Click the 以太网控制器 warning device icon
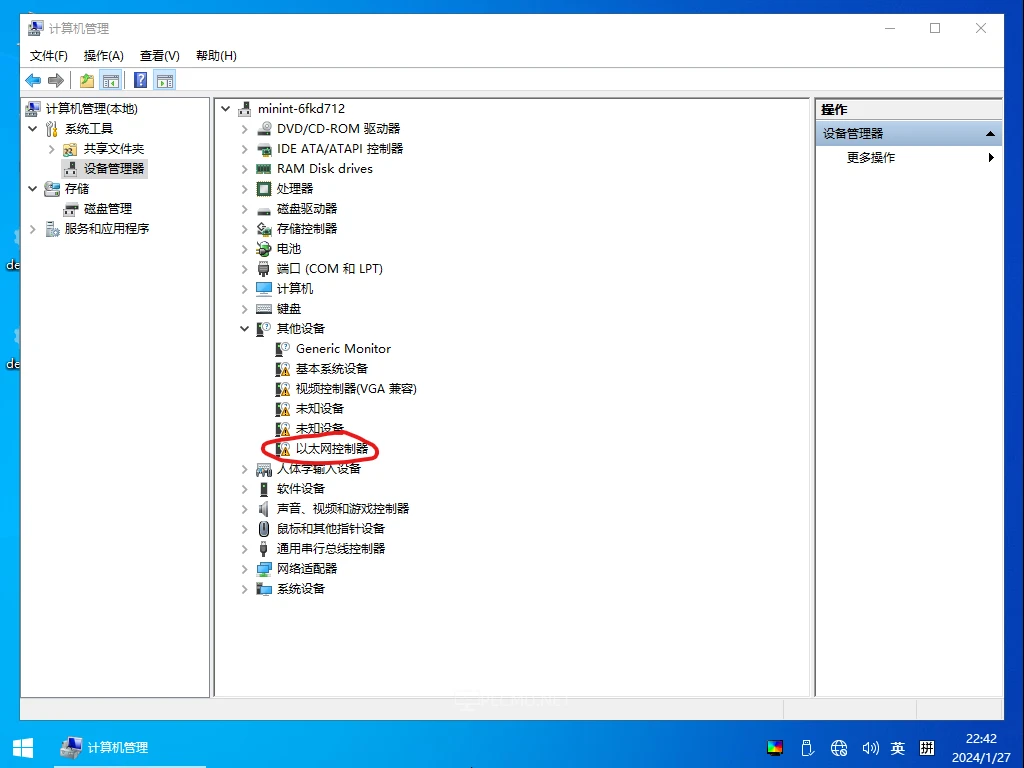 click(283, 449)
